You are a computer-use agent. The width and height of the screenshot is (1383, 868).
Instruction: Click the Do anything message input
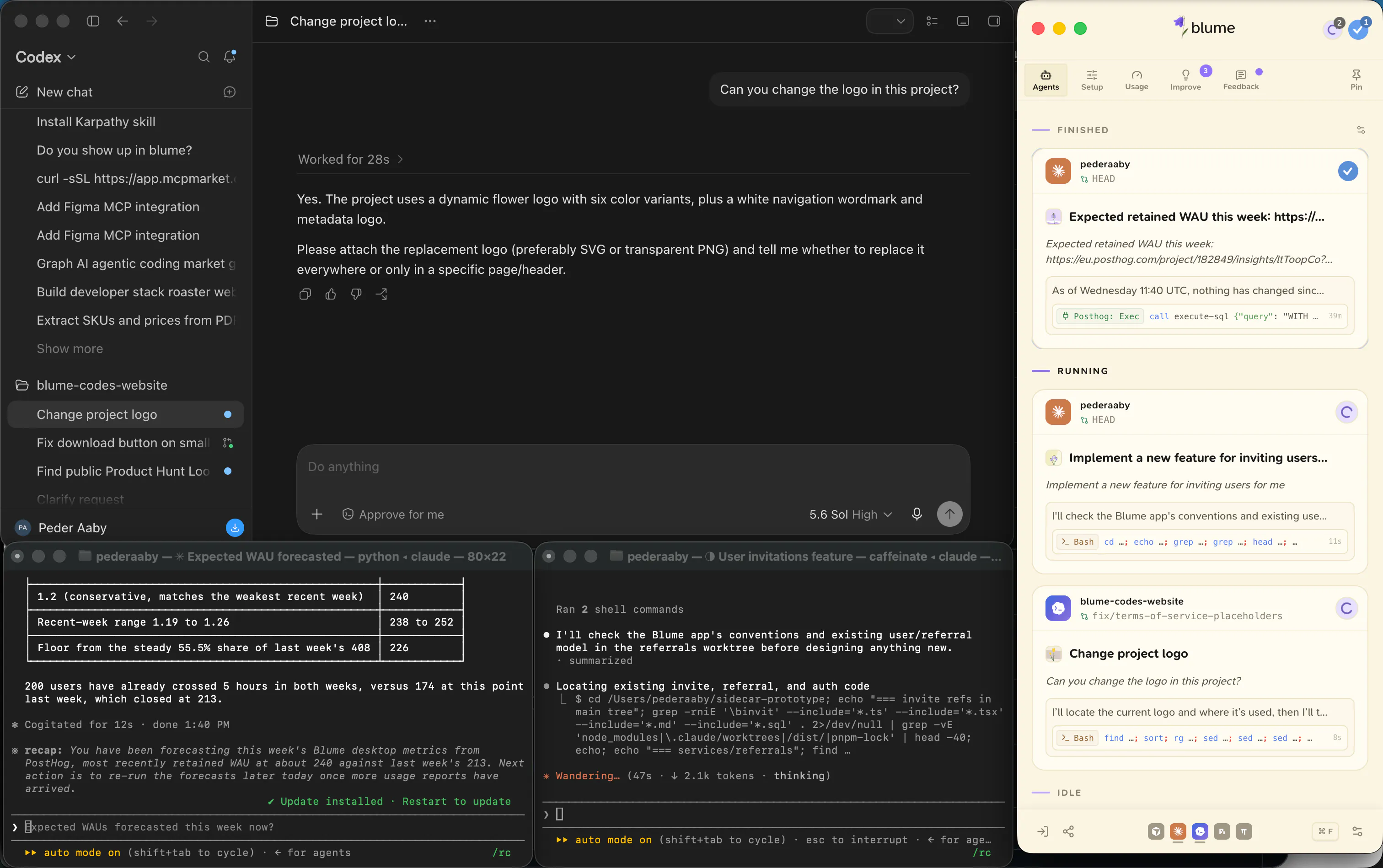tap(633, 467)
